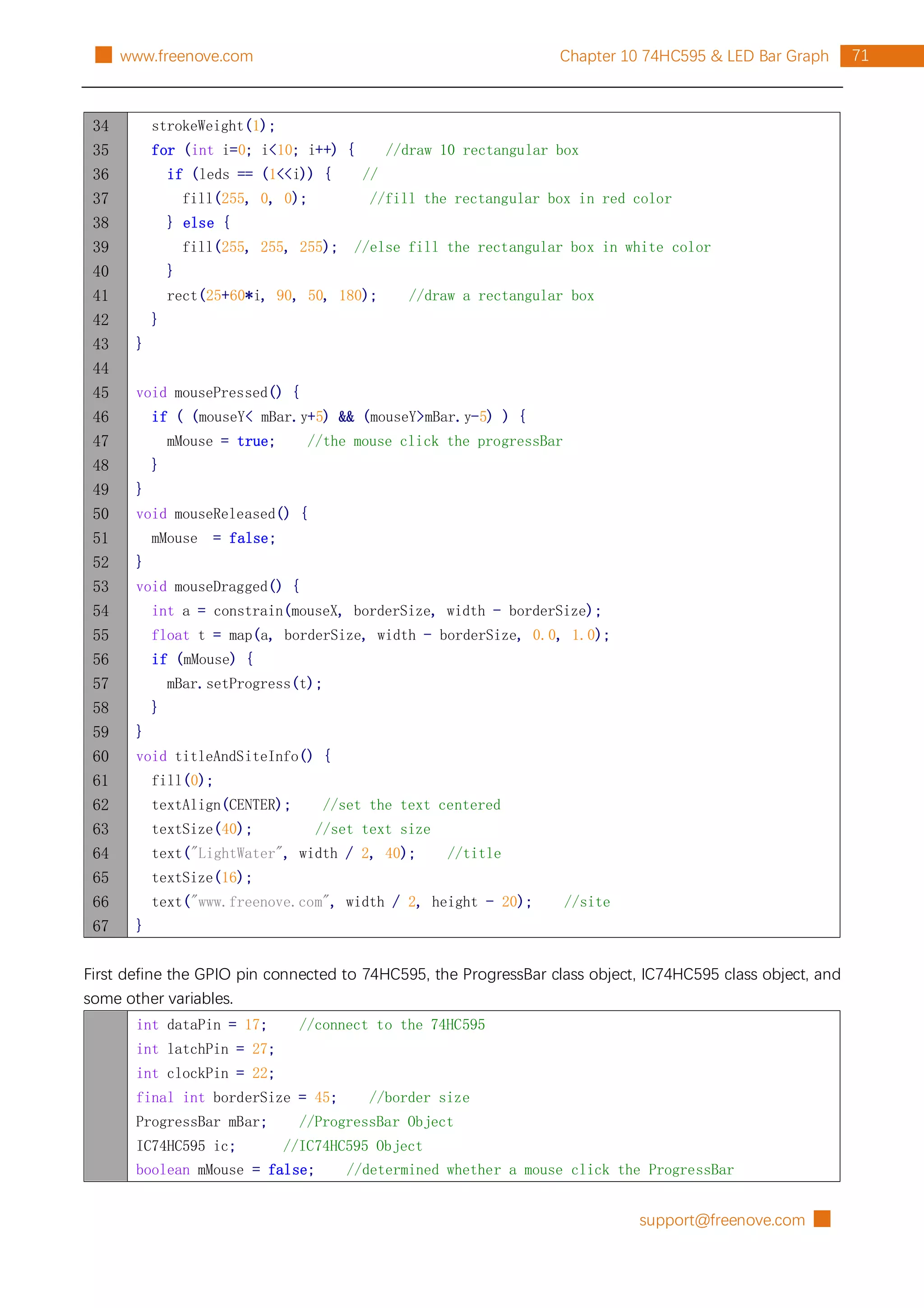Viewport: 924px width, 1308px height.
Task: Click line number 34
Action: (101, 126)
